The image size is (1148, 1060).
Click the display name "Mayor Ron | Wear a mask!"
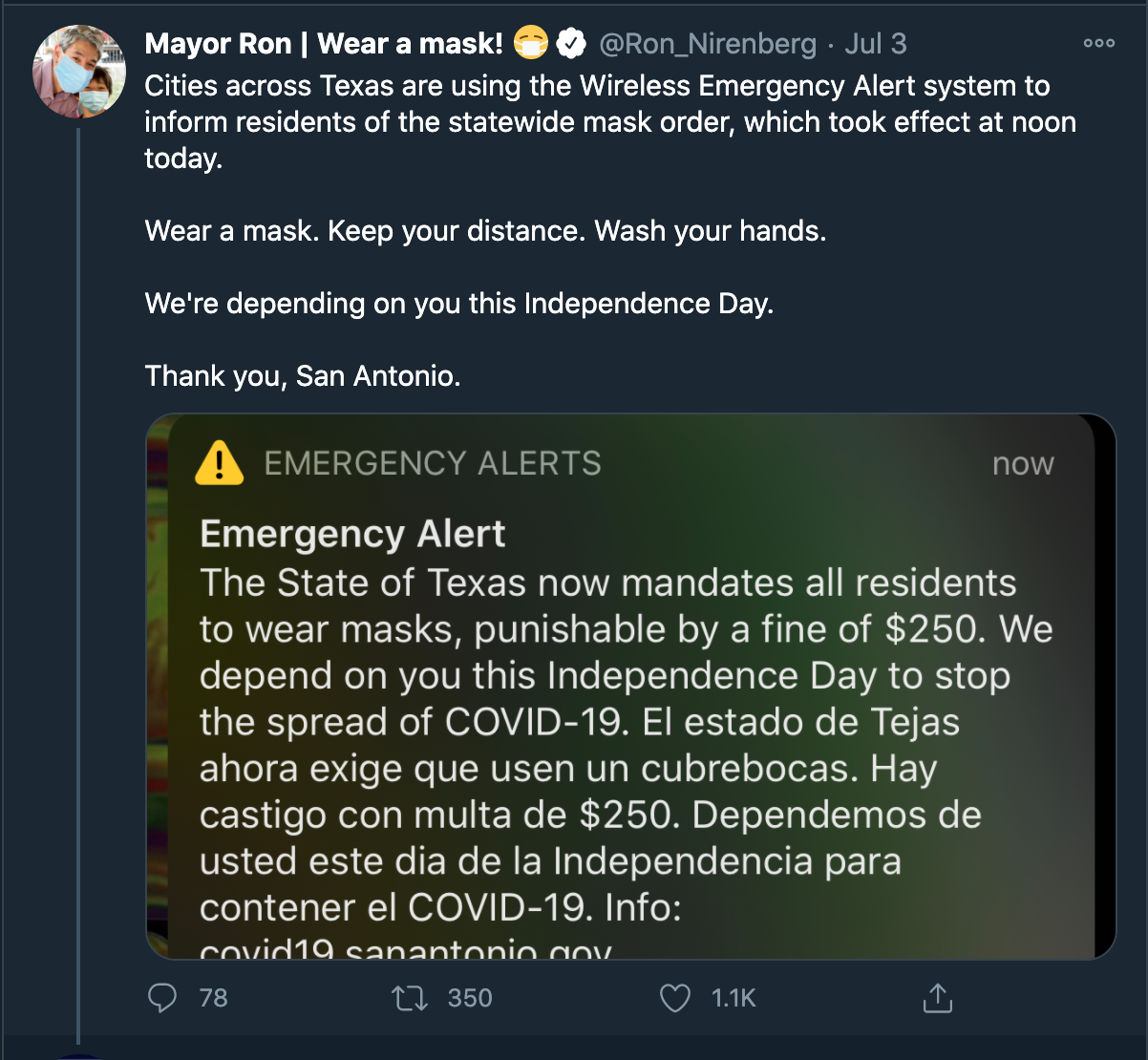point(323,44)
